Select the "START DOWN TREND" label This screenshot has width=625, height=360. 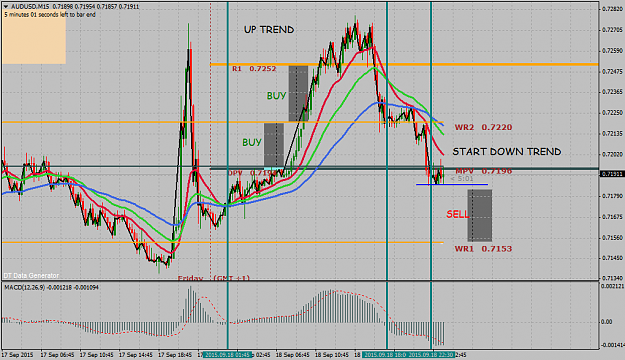(507, 151)
